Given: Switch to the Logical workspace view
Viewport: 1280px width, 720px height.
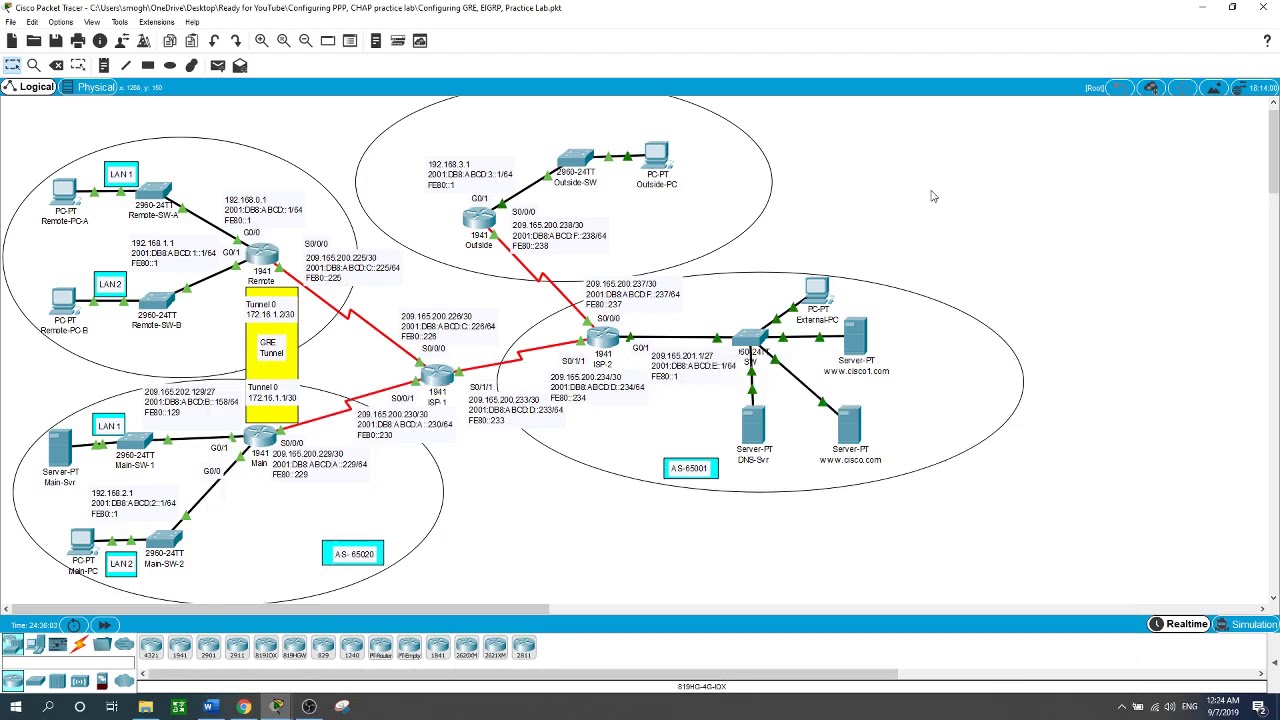Looking at the screenshot, I should click(28, 87).
